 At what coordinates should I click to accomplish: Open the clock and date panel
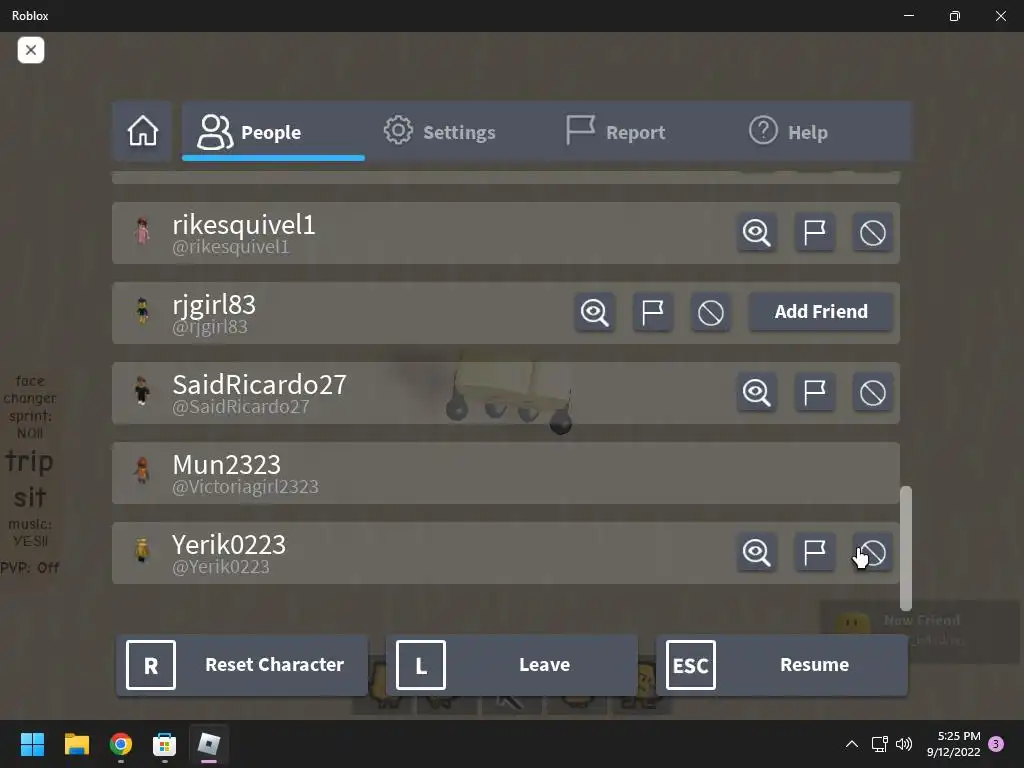coord(953,744)
